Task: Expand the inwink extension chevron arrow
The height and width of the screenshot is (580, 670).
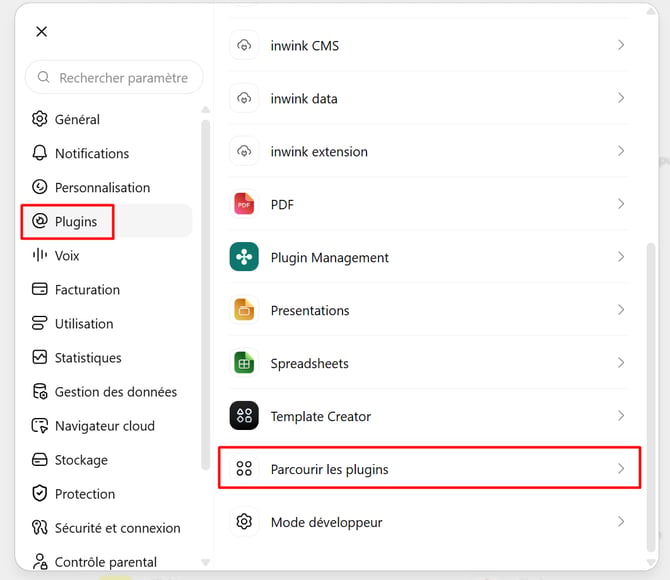Action: tap(621, 151)
